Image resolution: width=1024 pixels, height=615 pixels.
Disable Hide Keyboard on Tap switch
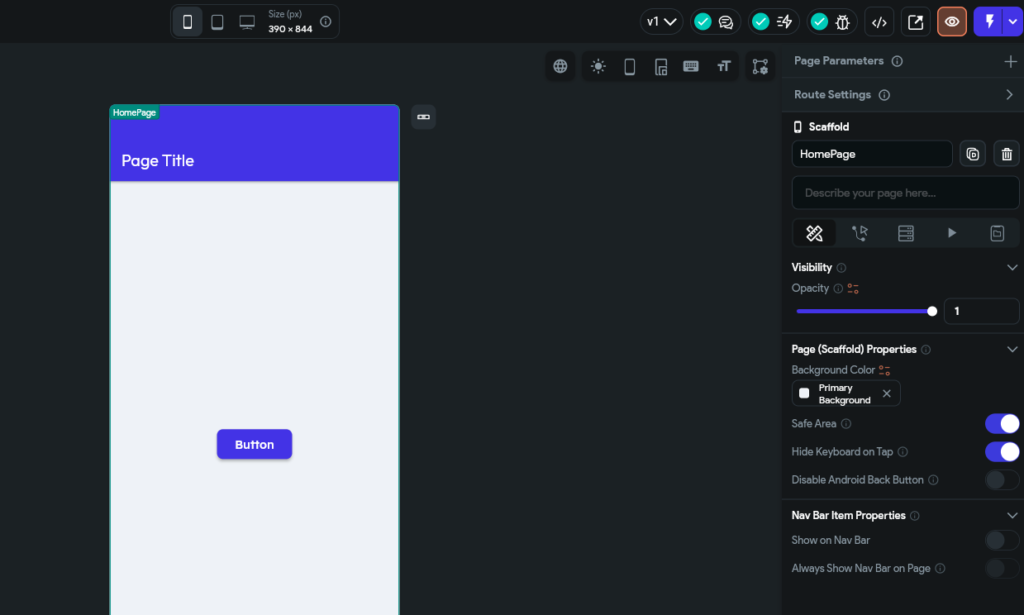(x=1002, y=452)
